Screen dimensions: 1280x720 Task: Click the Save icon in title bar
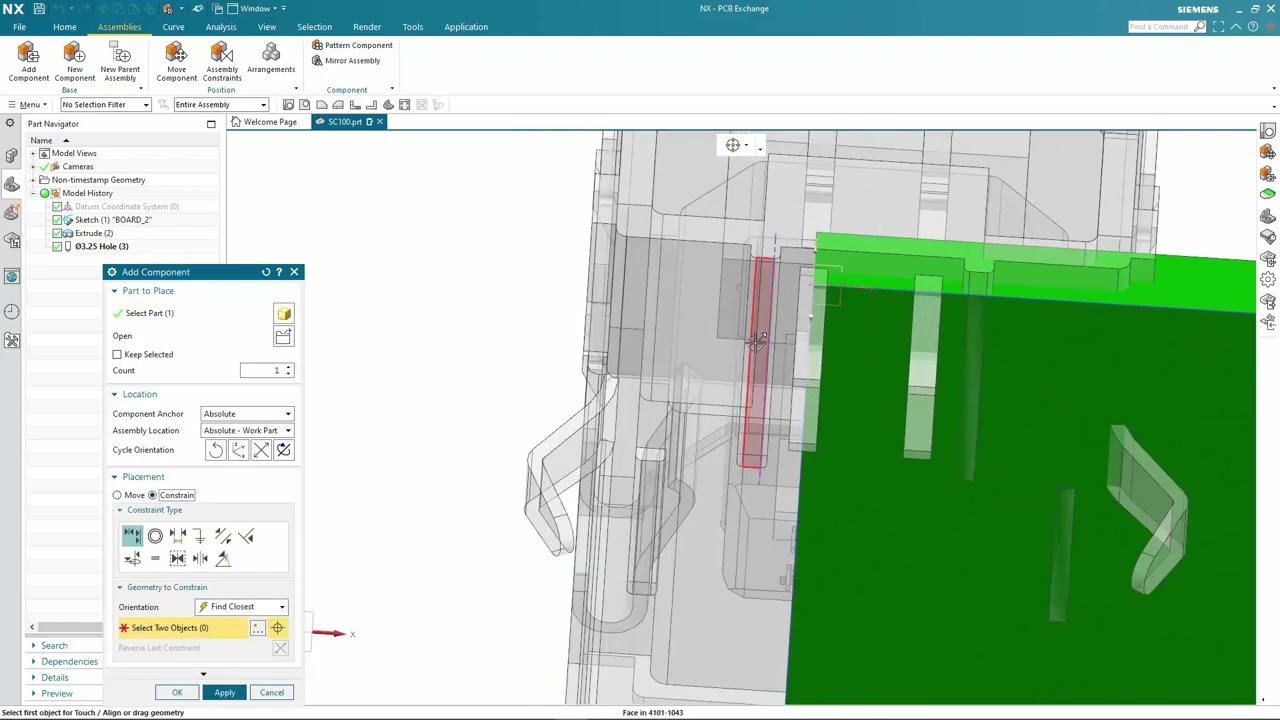[x=39, y=9]
